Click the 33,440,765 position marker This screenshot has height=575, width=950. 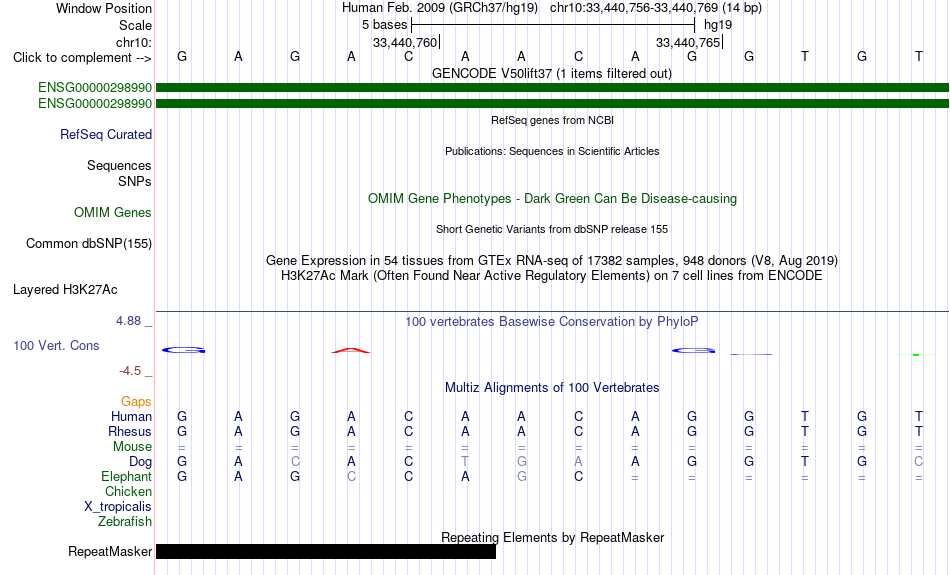click(x=688, y=42)
